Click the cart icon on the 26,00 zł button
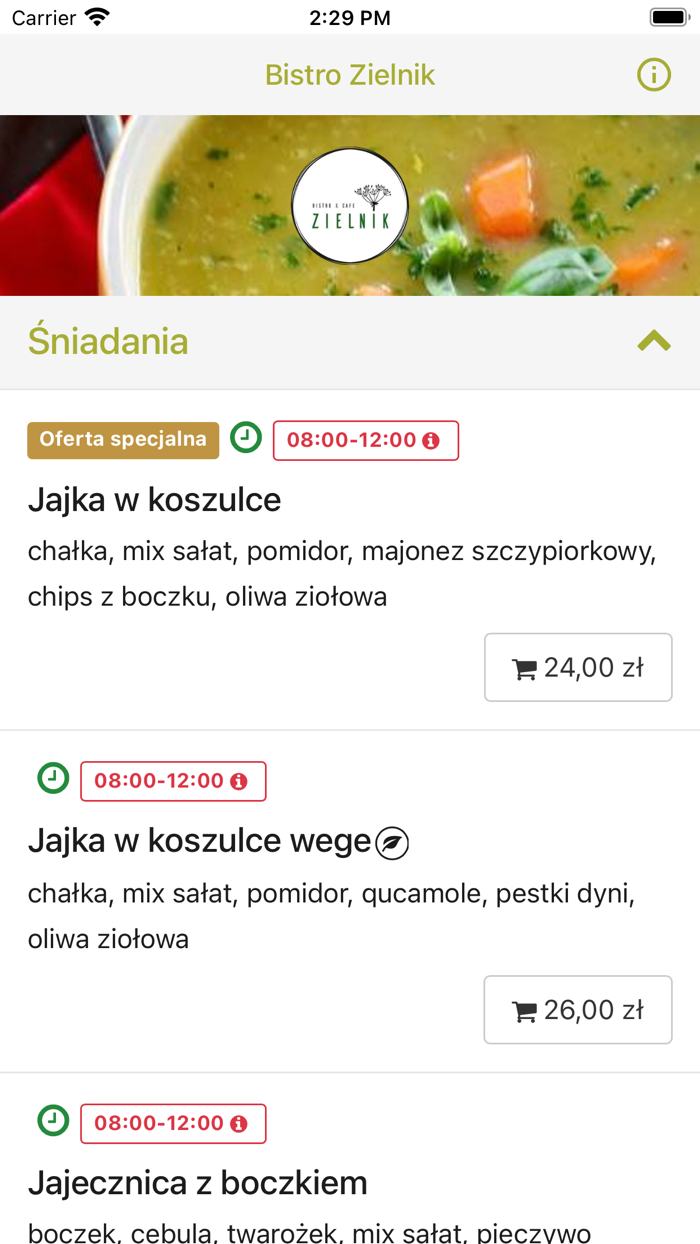Viewport: 700px width, 1244px height. tap(525, 1009)
